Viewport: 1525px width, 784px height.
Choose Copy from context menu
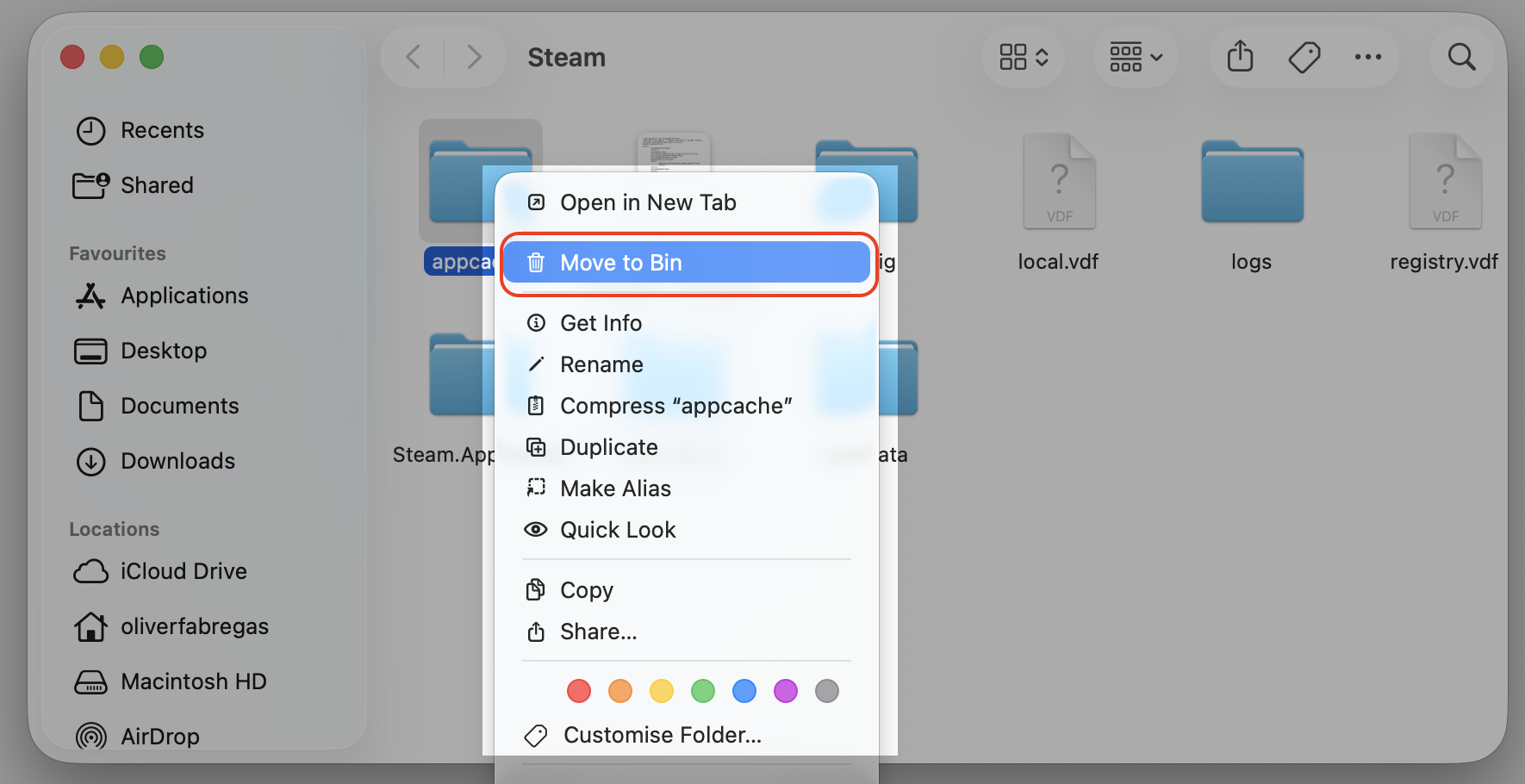(687, 590)
